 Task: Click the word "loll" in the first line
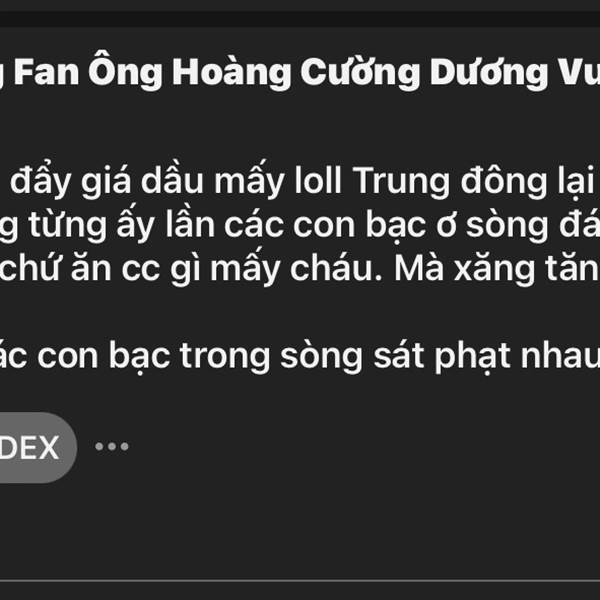[x=317, y=180]
